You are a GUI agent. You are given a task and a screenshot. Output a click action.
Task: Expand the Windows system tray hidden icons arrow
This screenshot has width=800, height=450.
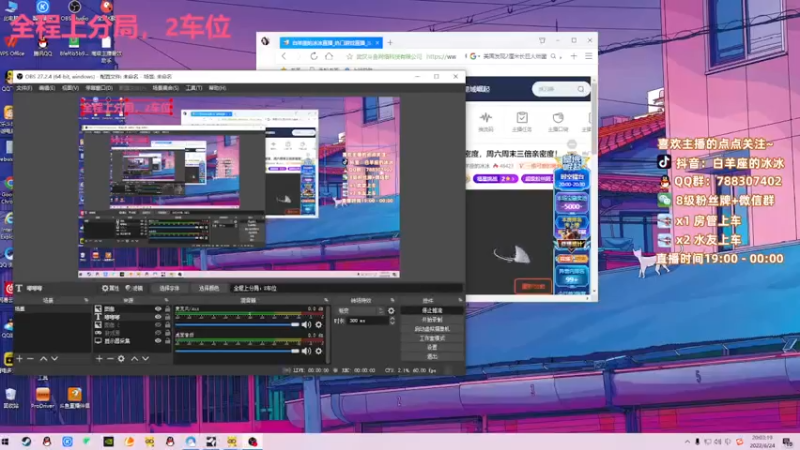click(687, 442)
